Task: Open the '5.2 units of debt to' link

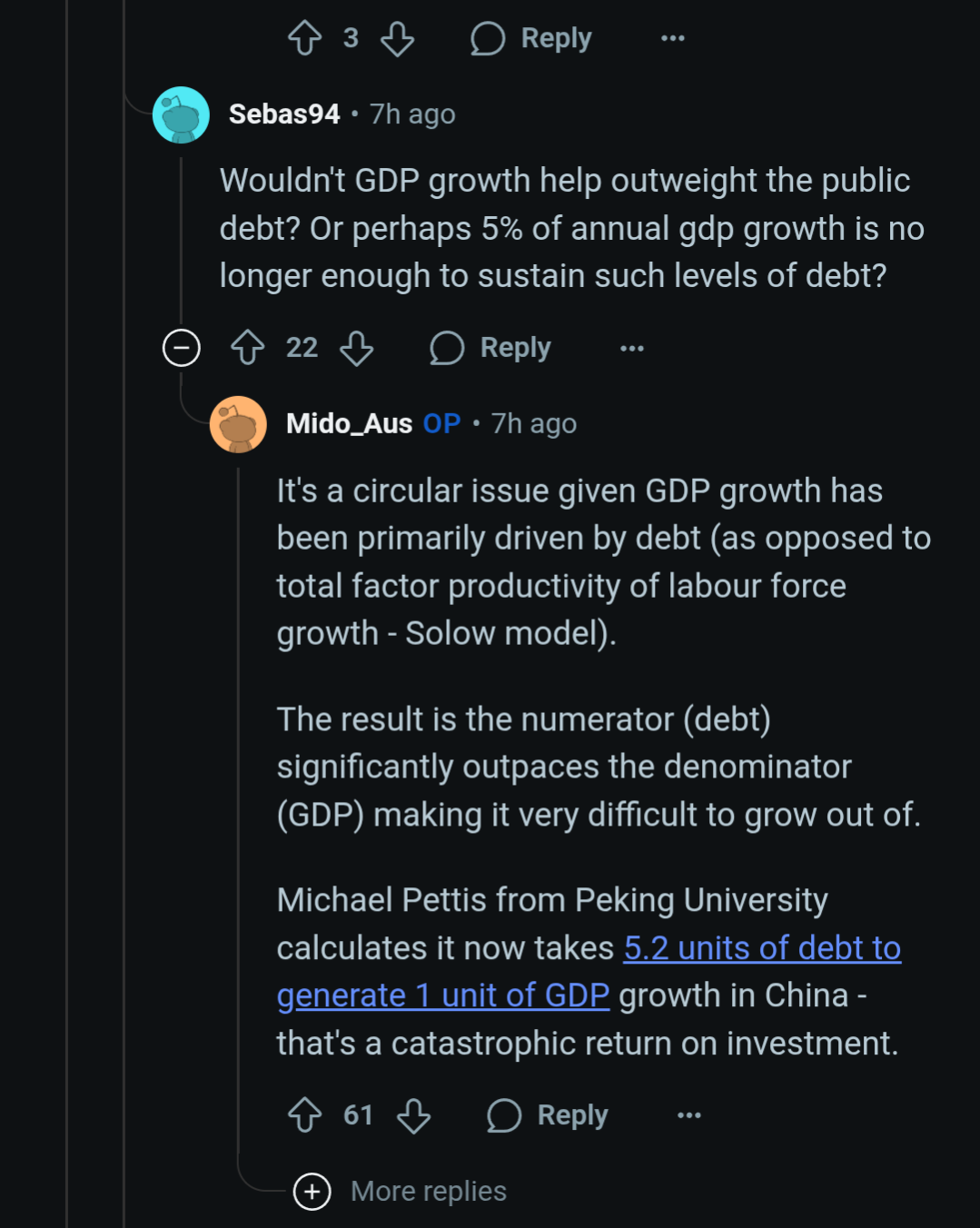Action: coord(762,948)
